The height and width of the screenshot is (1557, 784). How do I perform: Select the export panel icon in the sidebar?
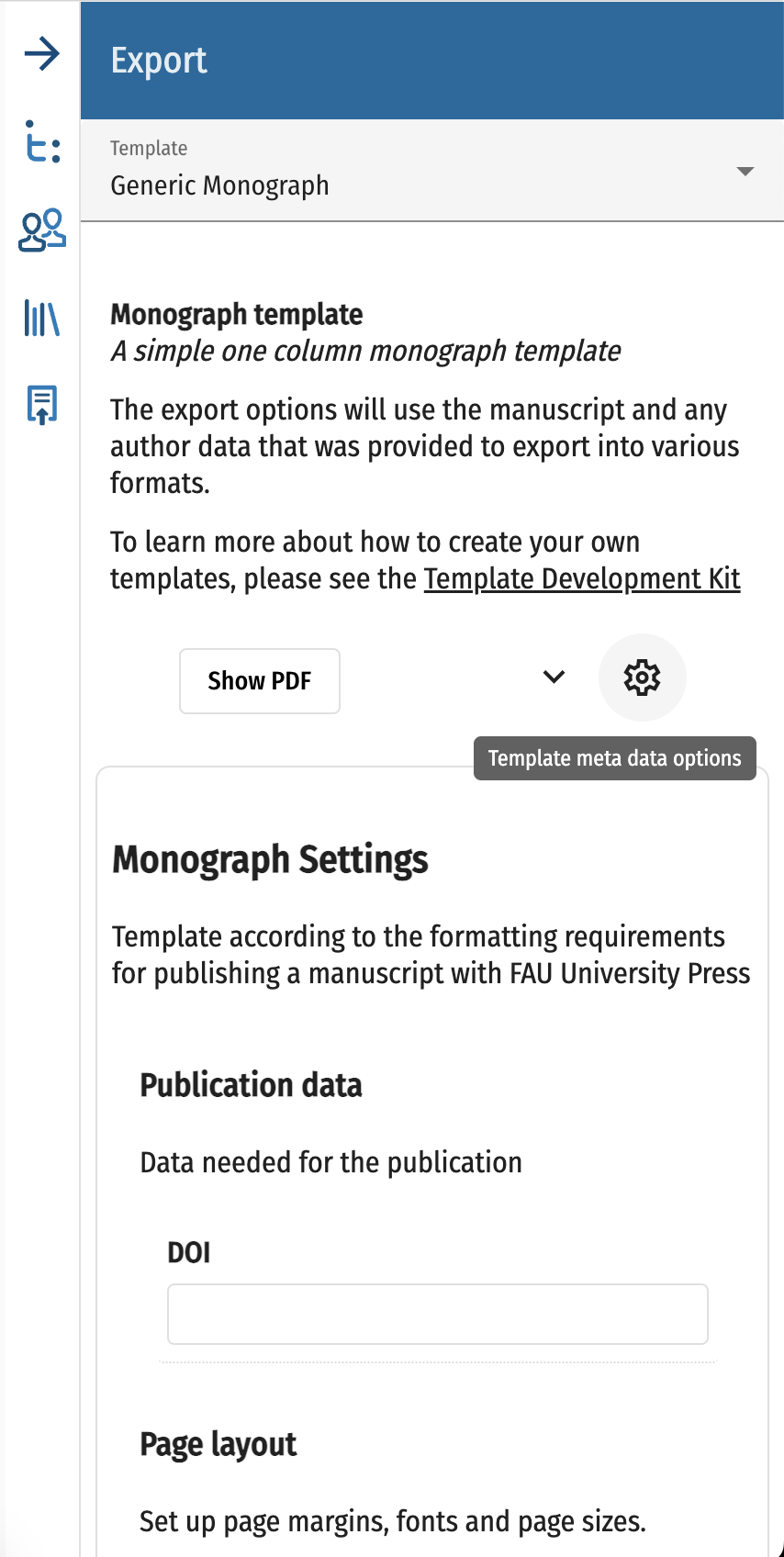(x=42, y=404)
